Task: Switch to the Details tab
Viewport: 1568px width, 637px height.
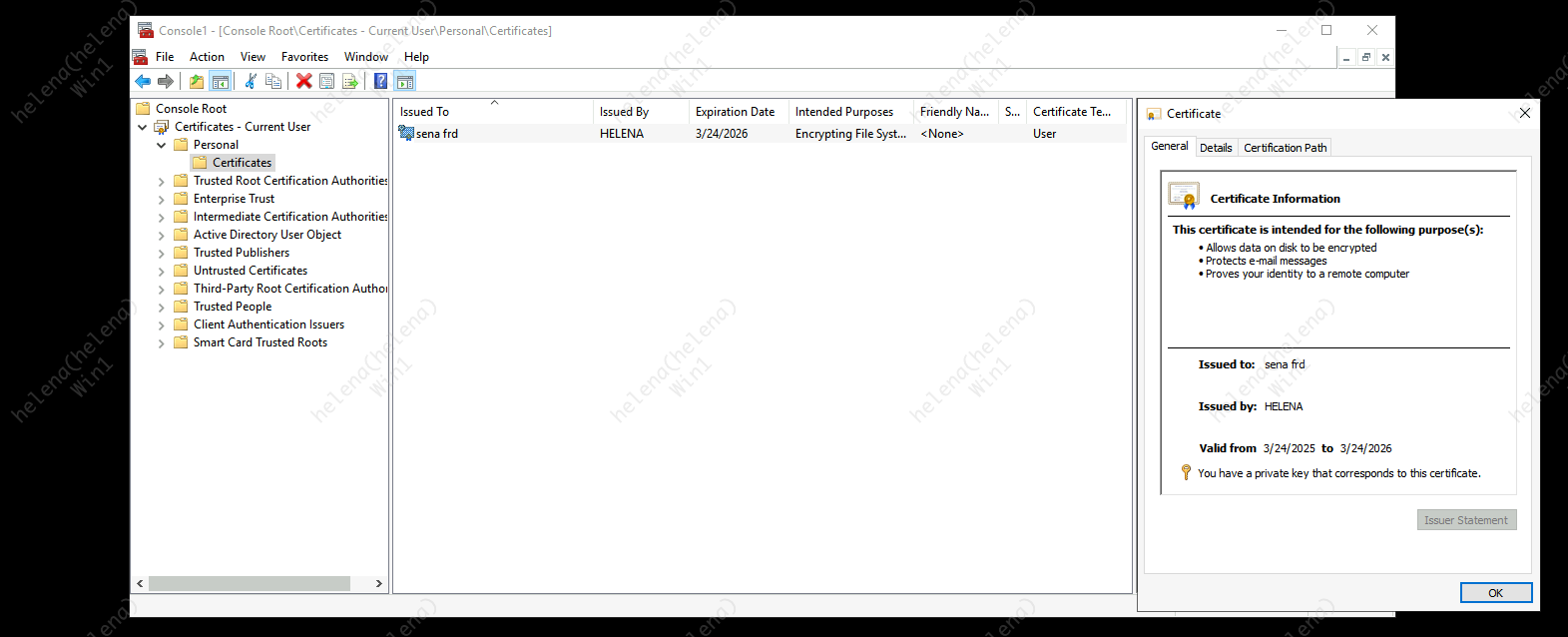Action: click(x=1216, y=148)
